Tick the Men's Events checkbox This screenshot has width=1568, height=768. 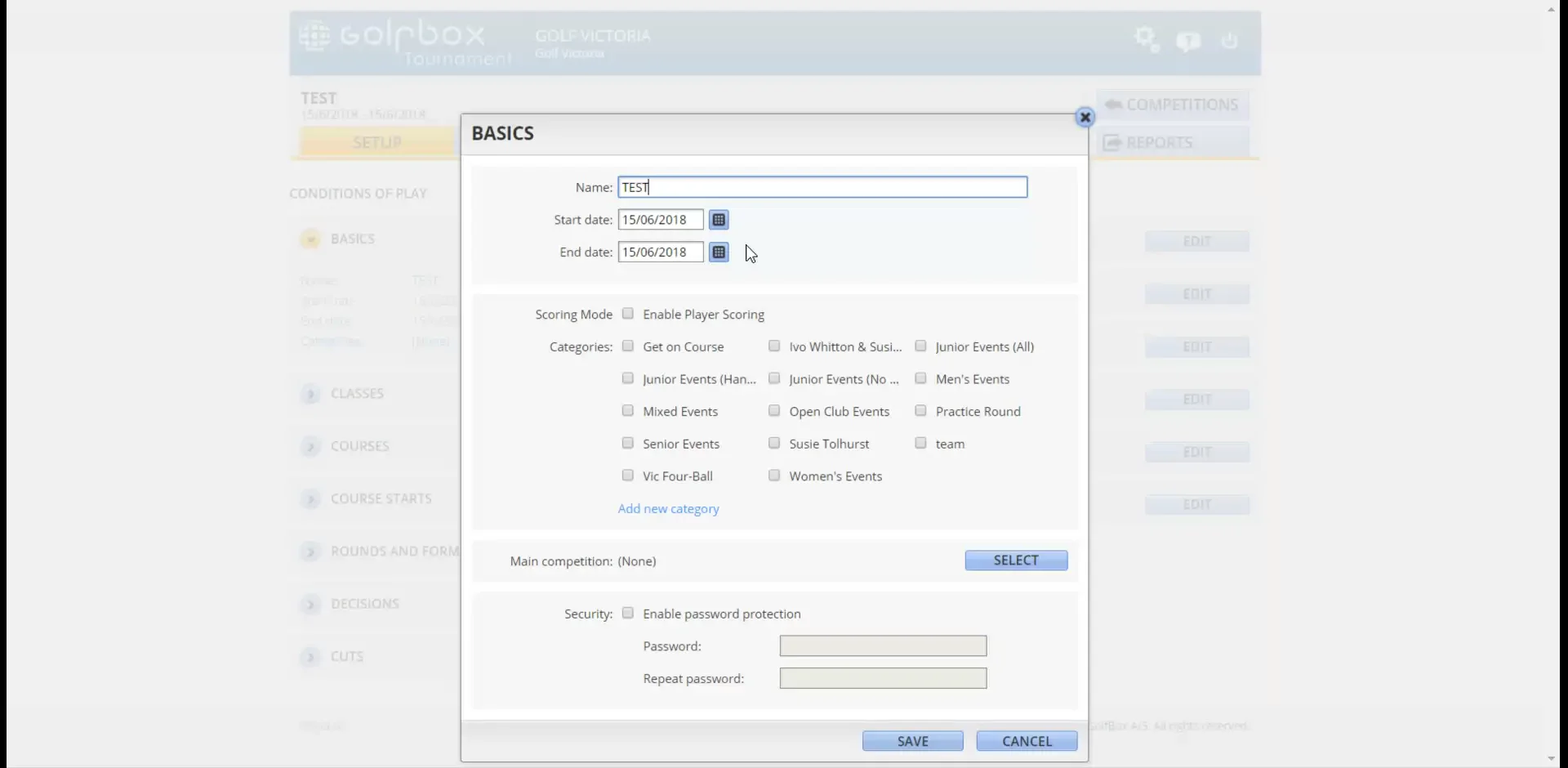920,378
